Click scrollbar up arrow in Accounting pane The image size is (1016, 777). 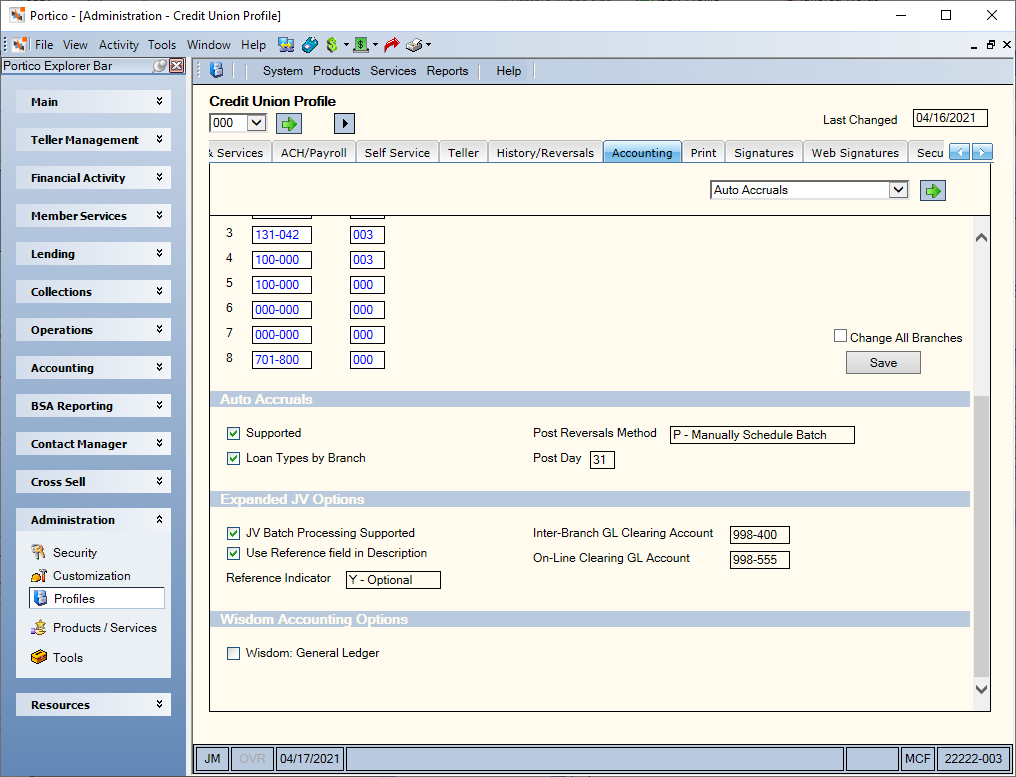982,238
